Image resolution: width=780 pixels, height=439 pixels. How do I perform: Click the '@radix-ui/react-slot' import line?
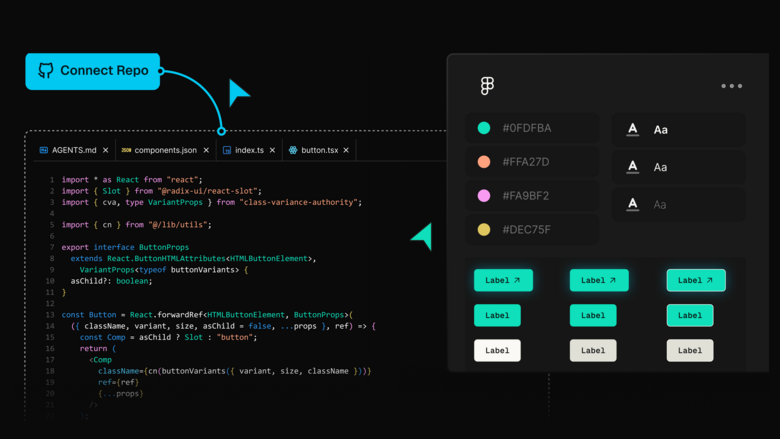162,191
